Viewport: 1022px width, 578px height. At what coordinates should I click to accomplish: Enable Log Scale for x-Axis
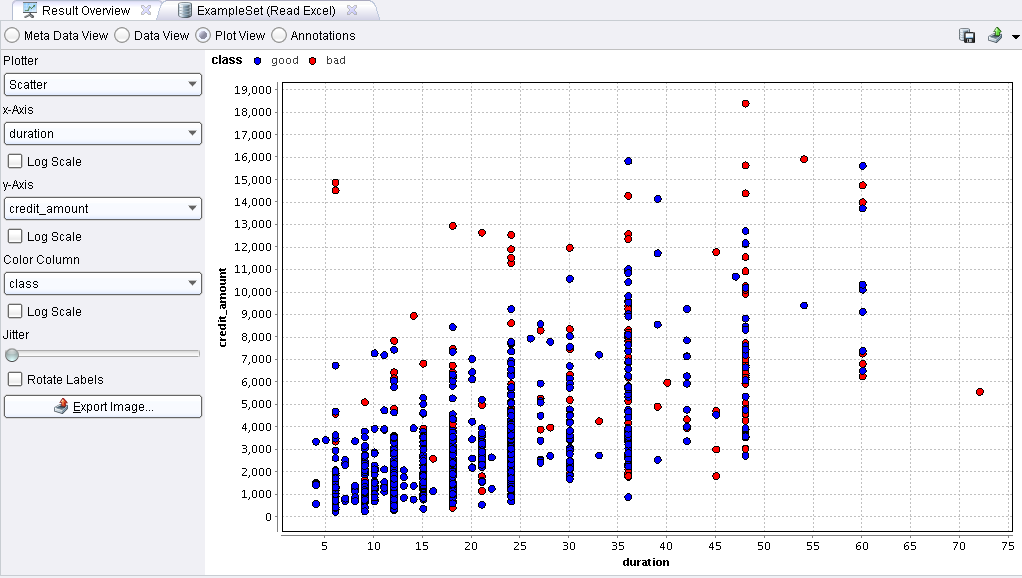coord(15,161)
